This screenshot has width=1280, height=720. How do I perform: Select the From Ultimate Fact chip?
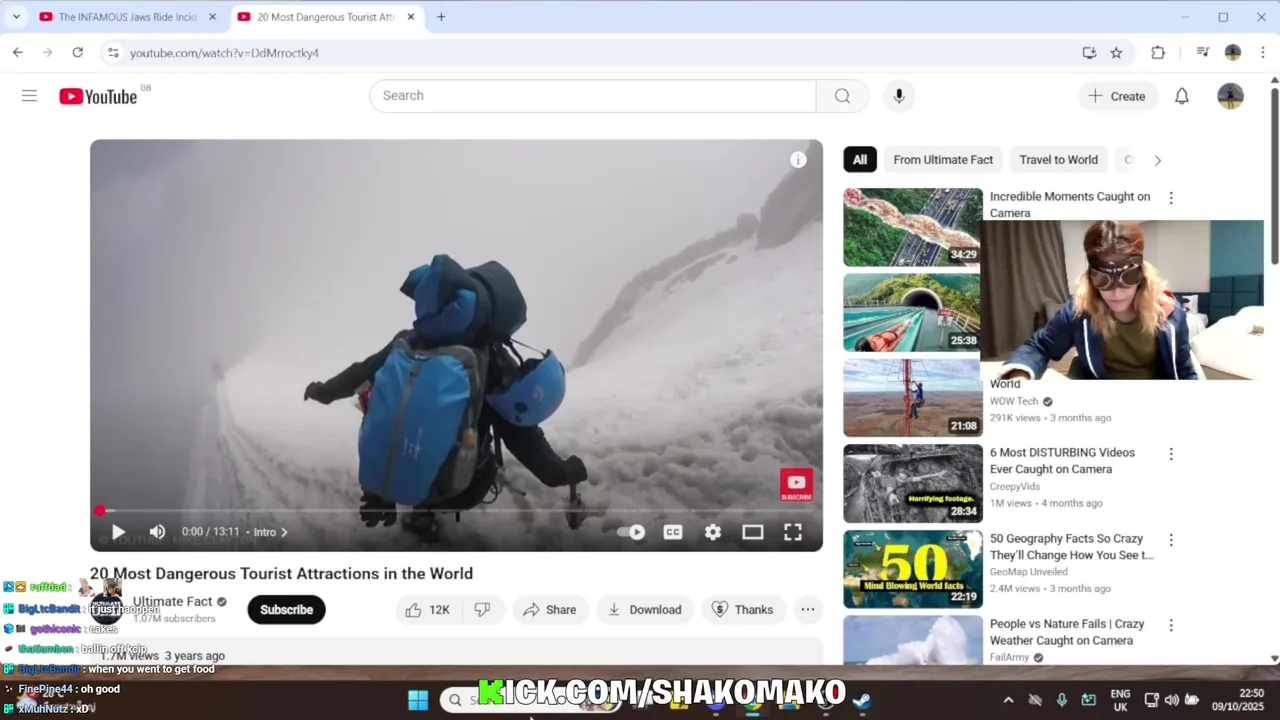pyautogui.click(x=943, y=160)
